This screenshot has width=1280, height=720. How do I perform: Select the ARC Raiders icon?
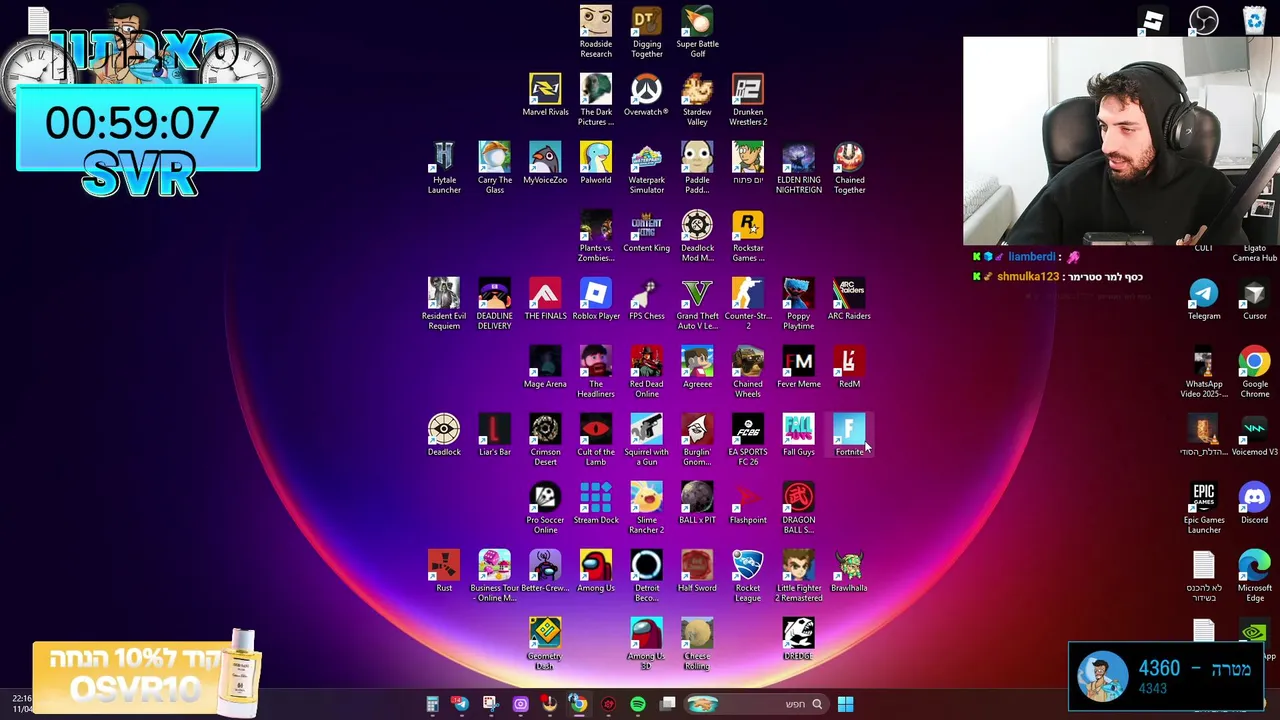[849, 299]
